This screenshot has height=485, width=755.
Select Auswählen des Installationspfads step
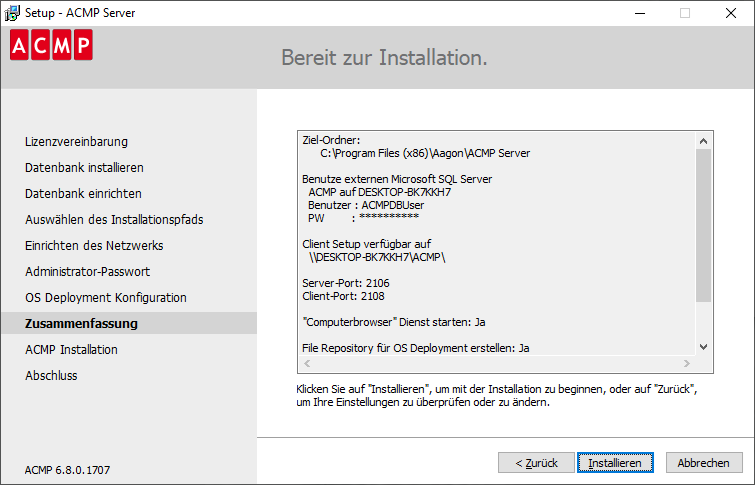coord(114,220)
